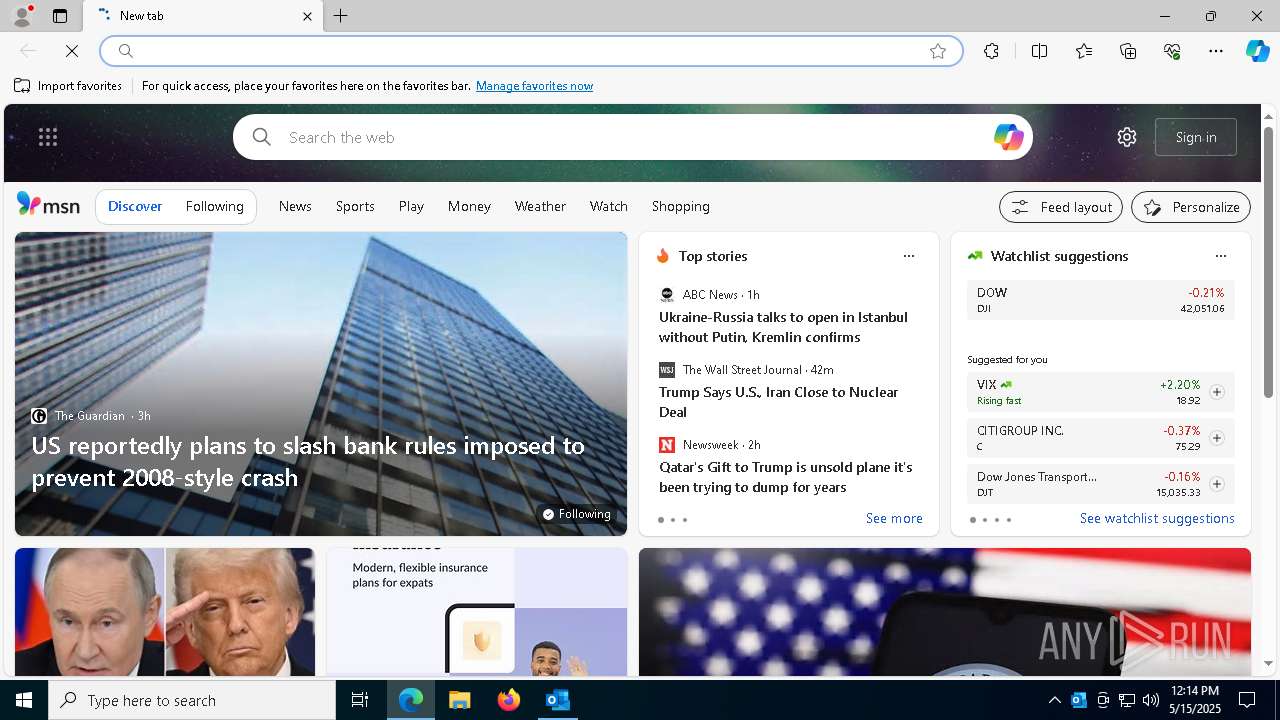Open the News section

click(x=295, y=206)
